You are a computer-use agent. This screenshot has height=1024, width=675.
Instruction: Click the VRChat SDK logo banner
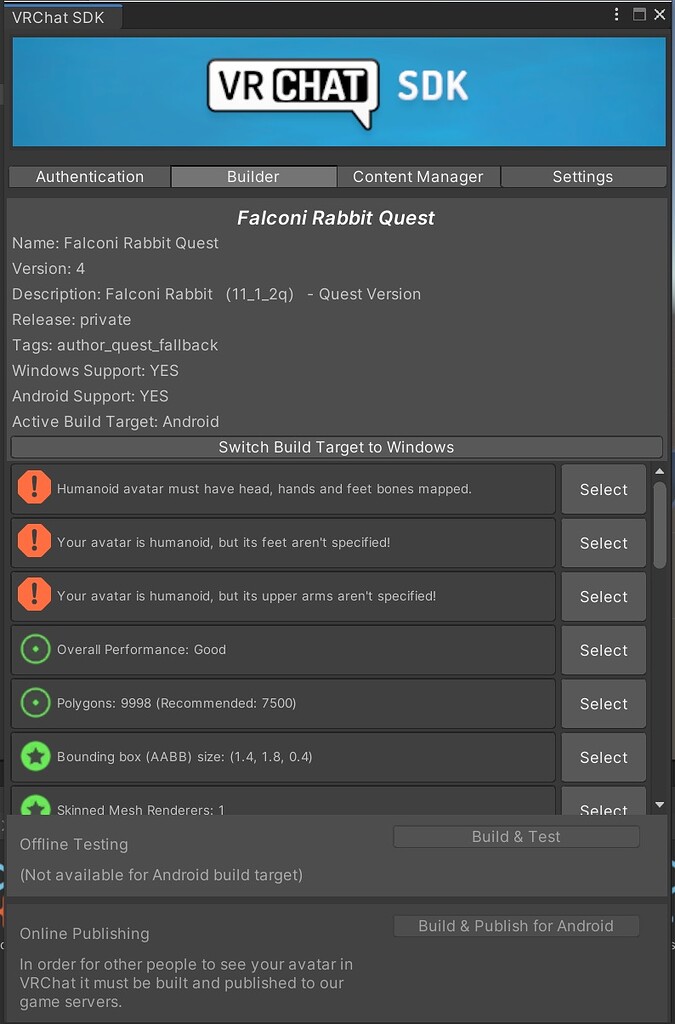click(x=337, y=90)
